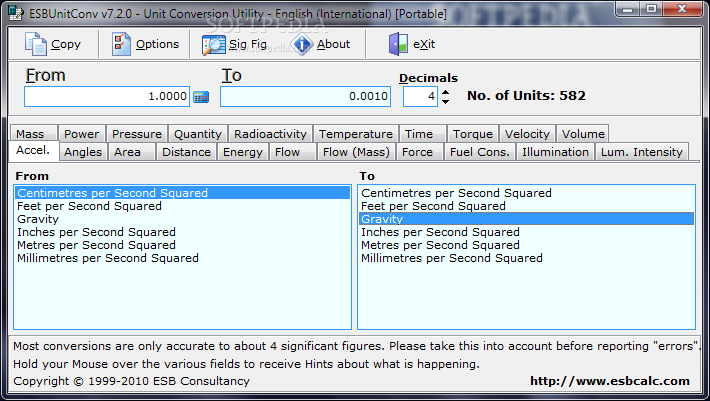Switch to the Power tab
Image resolution: width=710 pixels, height=401 pixels.
tap(82, 134)
